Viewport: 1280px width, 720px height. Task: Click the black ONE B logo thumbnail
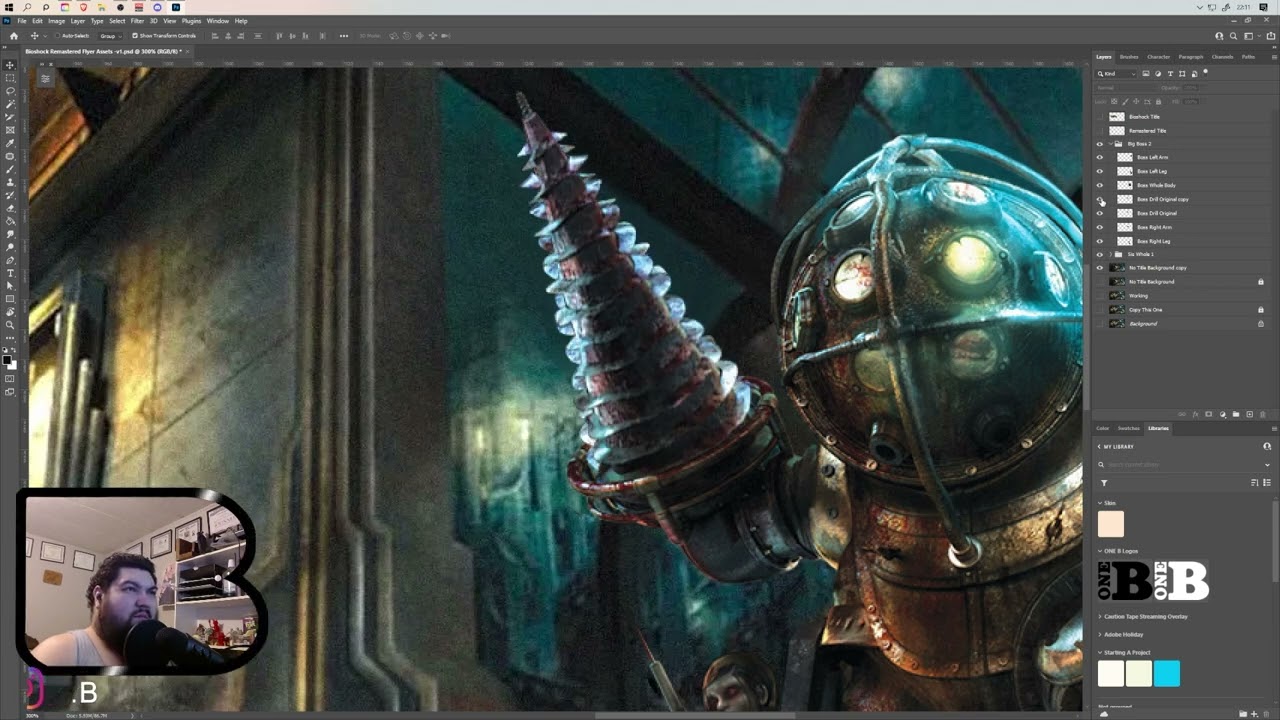1125,581
